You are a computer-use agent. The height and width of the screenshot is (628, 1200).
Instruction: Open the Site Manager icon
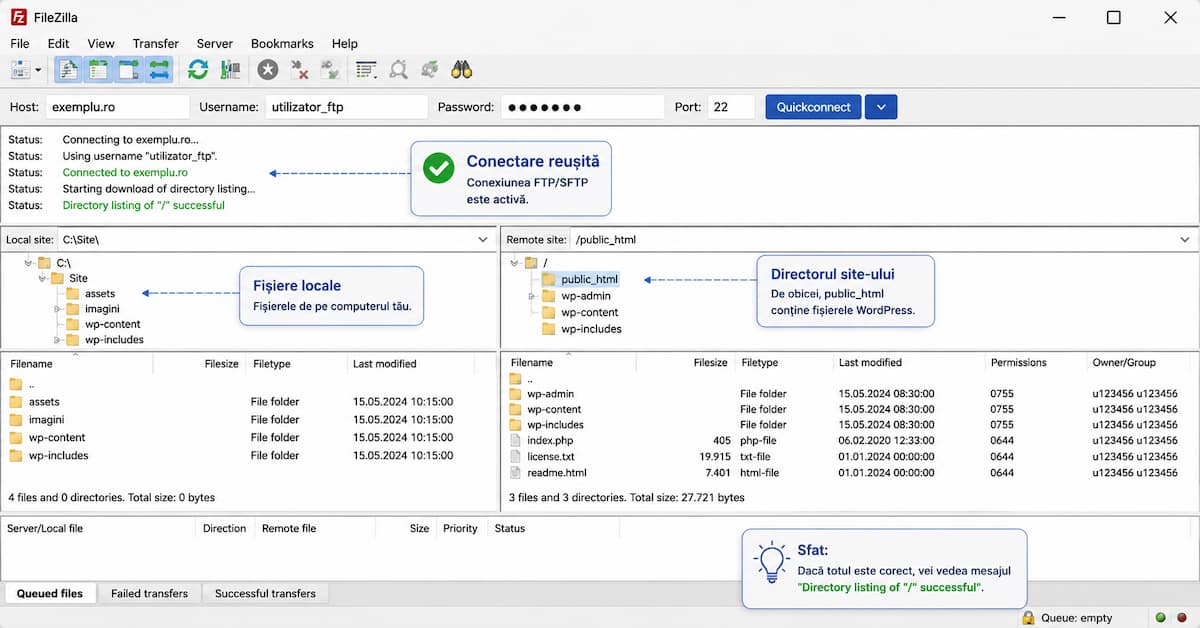point(20,69)
